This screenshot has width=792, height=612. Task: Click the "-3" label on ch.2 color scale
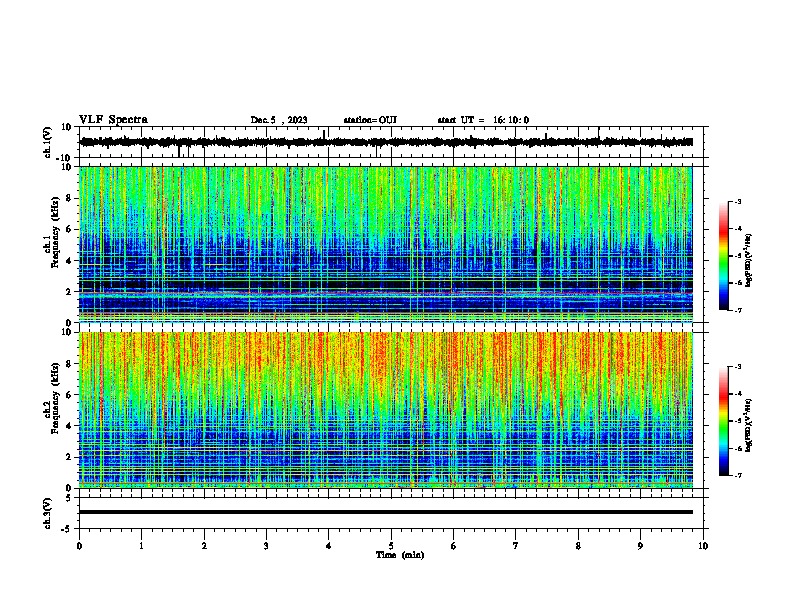pos(738,367)
